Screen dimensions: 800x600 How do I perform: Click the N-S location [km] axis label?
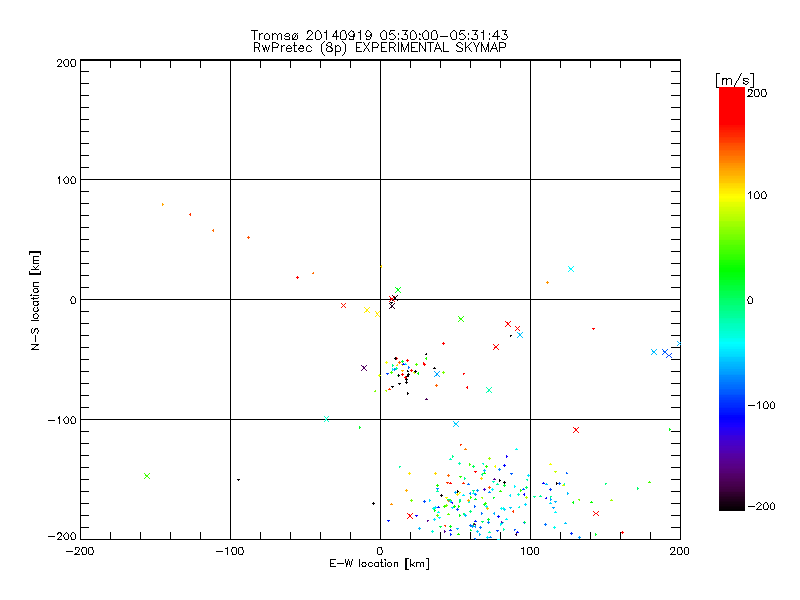coord(35,300)
